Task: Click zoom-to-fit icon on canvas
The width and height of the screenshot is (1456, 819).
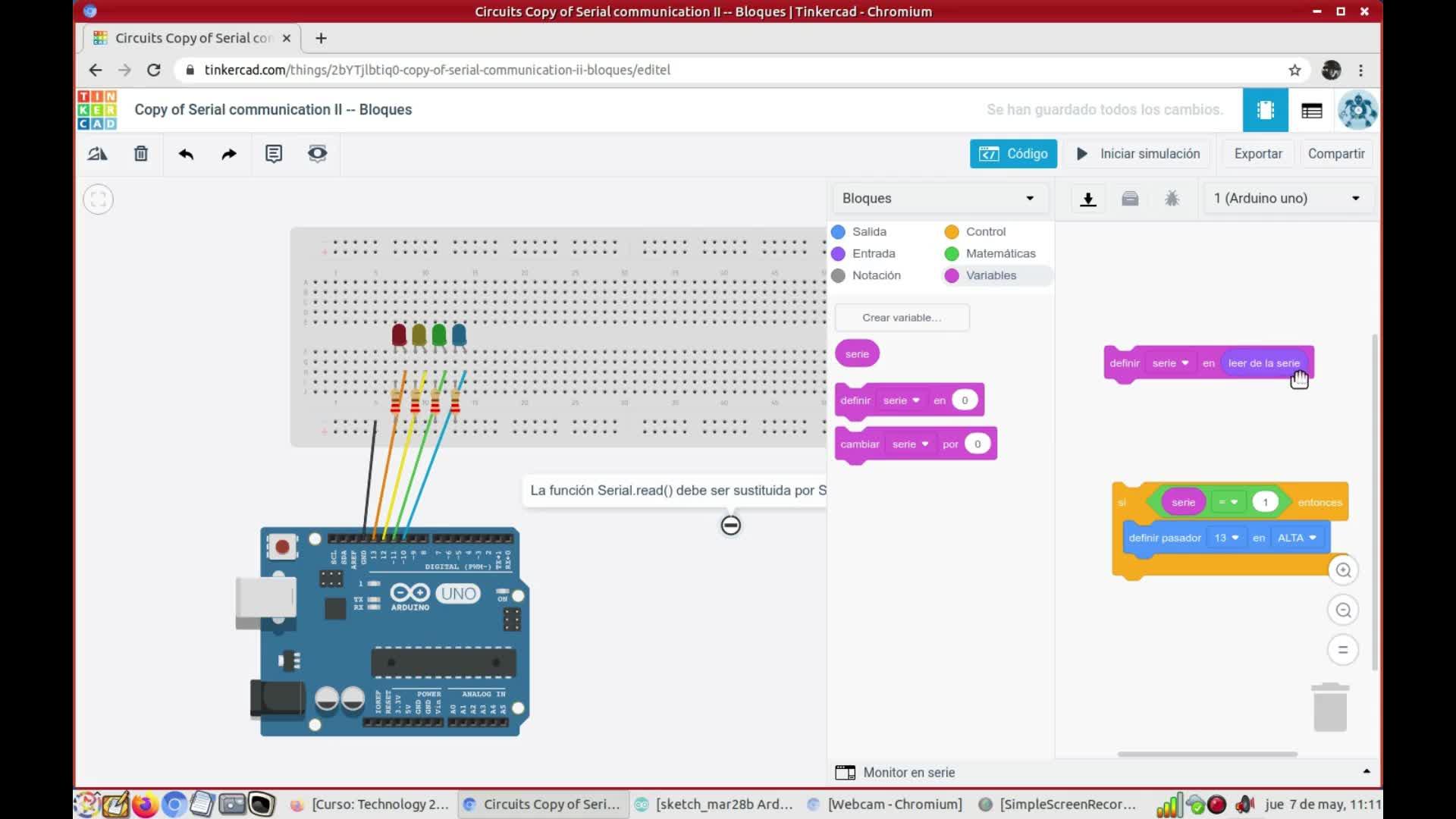Action: (x=98, y=199)
